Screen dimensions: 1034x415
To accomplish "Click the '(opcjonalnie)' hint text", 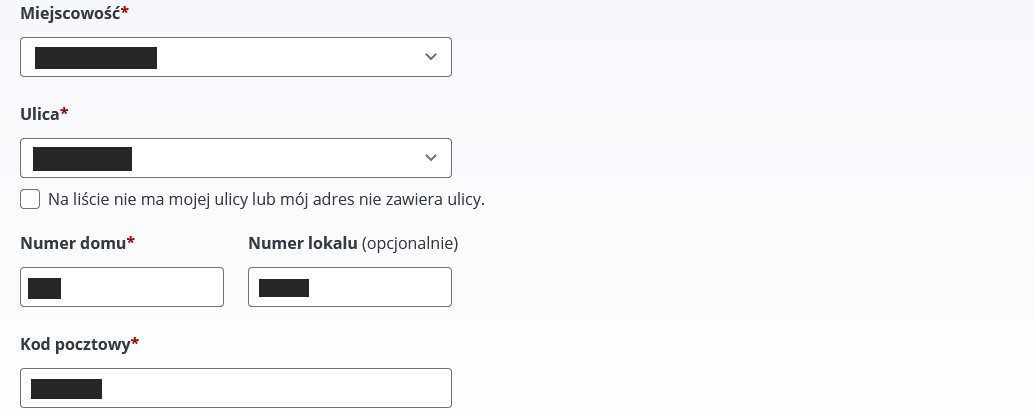I will click(410, 243).
